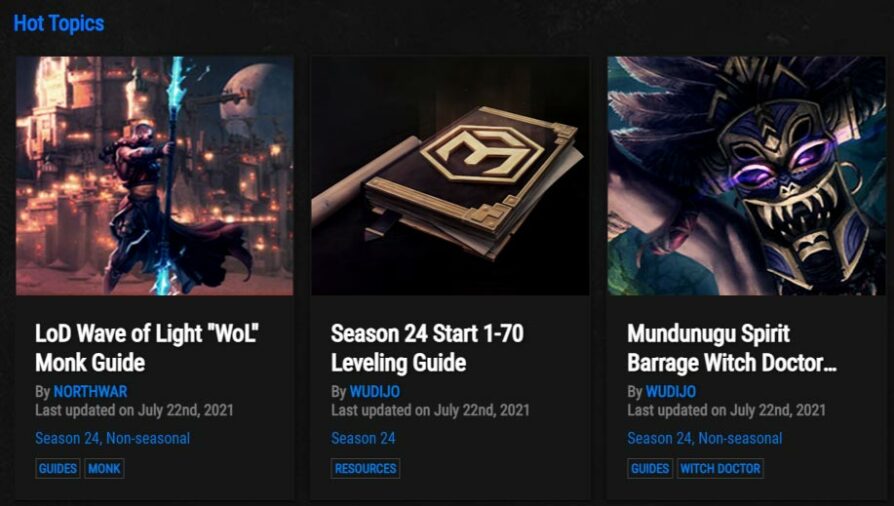Click the GUIDES tag on Witch Doctor card
The height and width of the screenshot is (506, 894).
click(650, 468)
